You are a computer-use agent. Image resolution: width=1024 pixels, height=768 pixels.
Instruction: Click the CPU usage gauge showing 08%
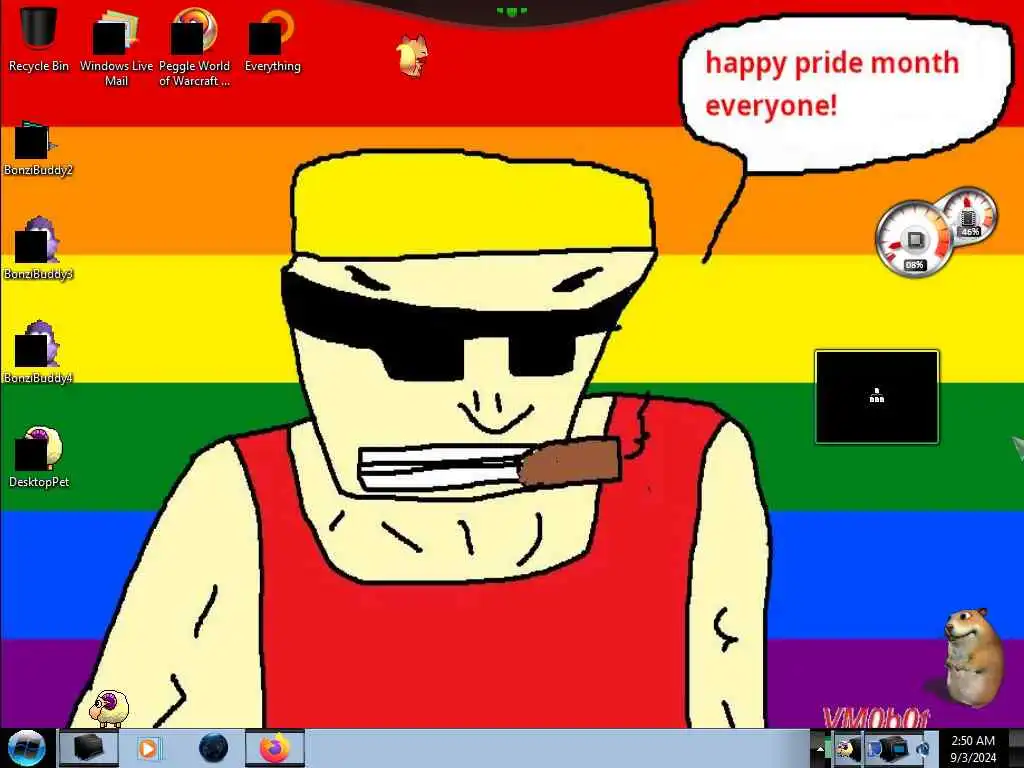tap(914, 240)
